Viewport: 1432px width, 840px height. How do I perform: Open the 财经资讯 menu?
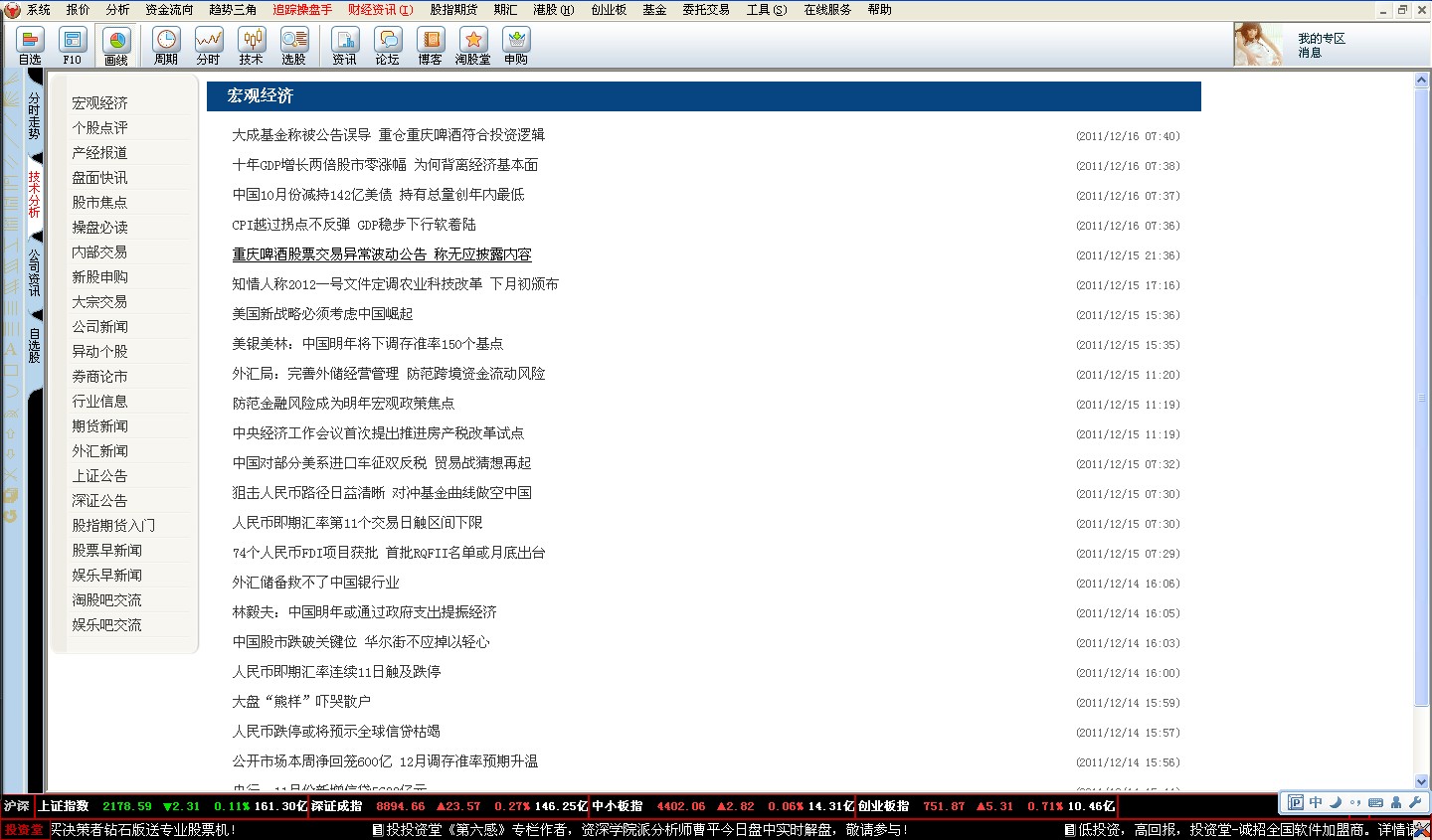(380, 10)
